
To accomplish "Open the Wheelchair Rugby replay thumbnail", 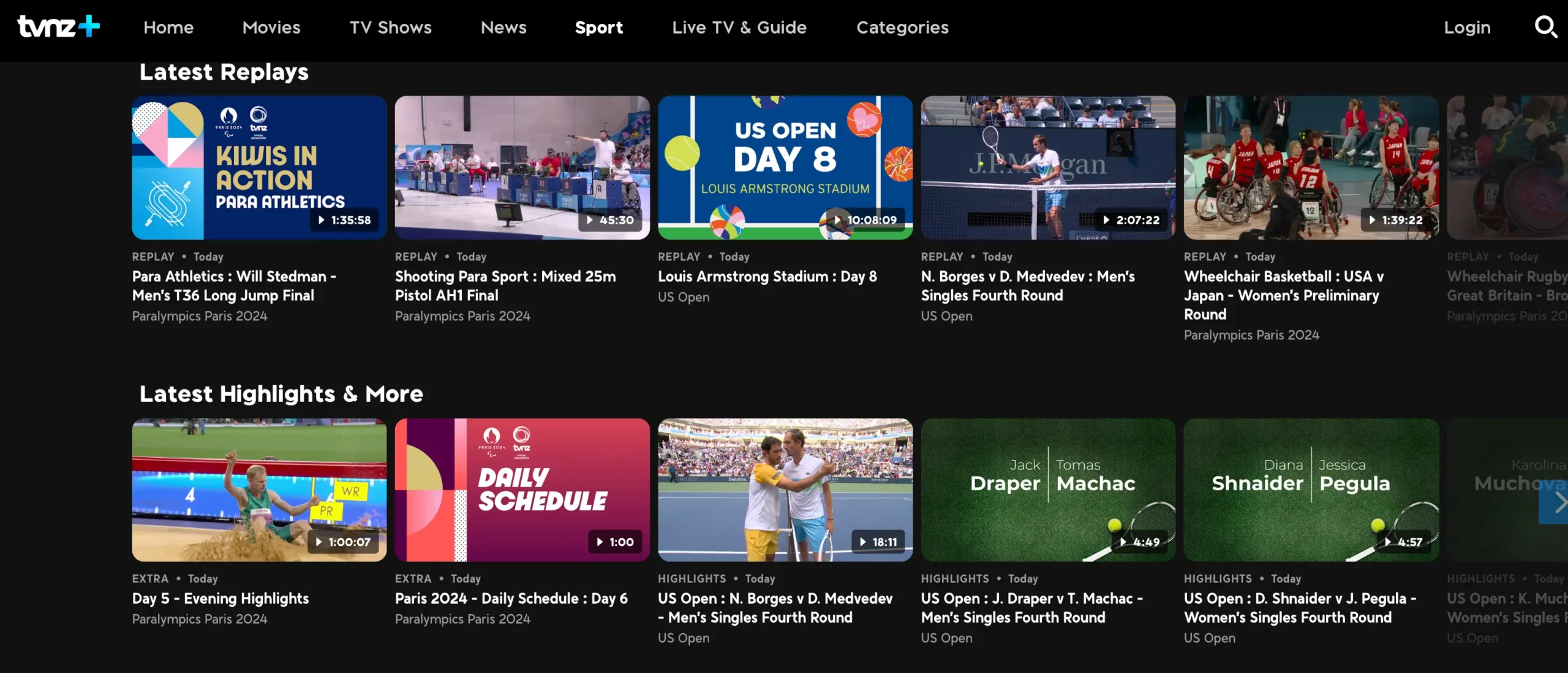I will click(x=1507, y=167).
